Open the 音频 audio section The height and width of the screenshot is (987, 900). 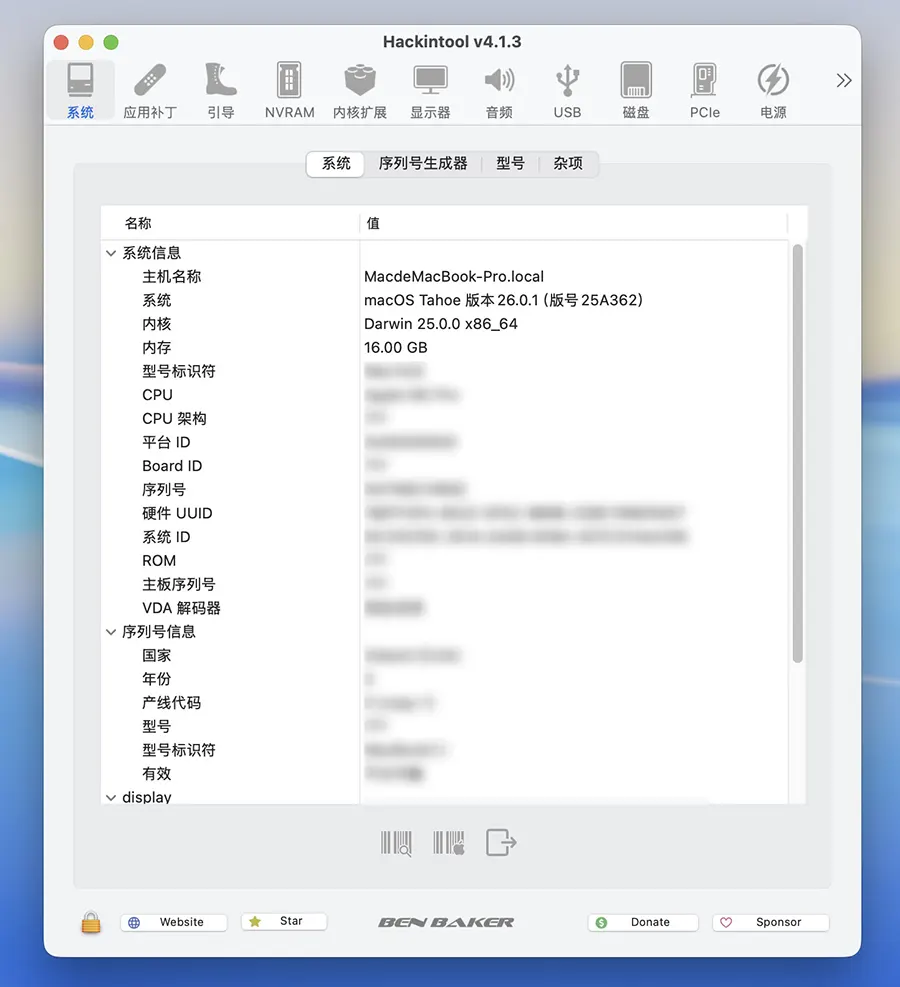coord(499,91)
